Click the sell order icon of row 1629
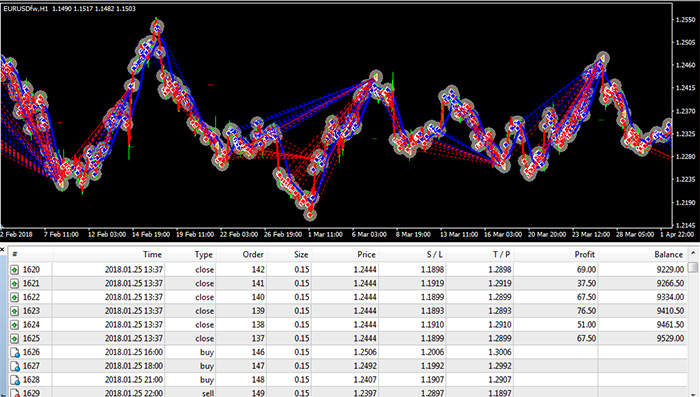The height and width of the screenshot is (397, 700). (x=15, y=393)
